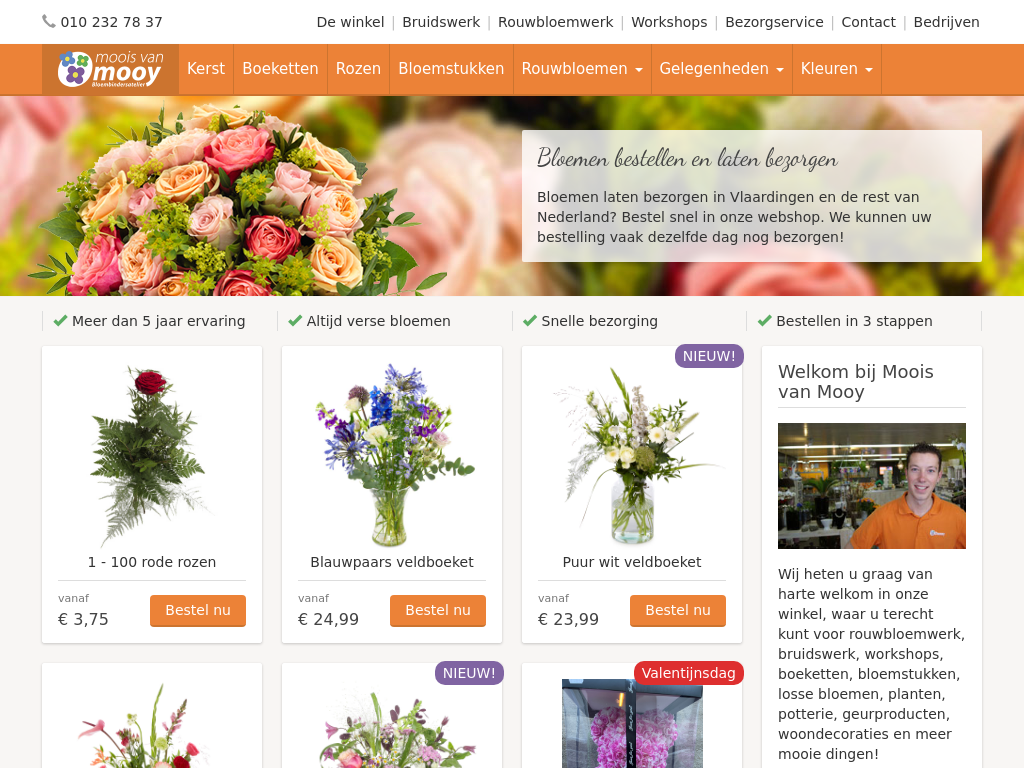
Task: Go to the Bruidswerk page
Action: click(x=441, y=22)
